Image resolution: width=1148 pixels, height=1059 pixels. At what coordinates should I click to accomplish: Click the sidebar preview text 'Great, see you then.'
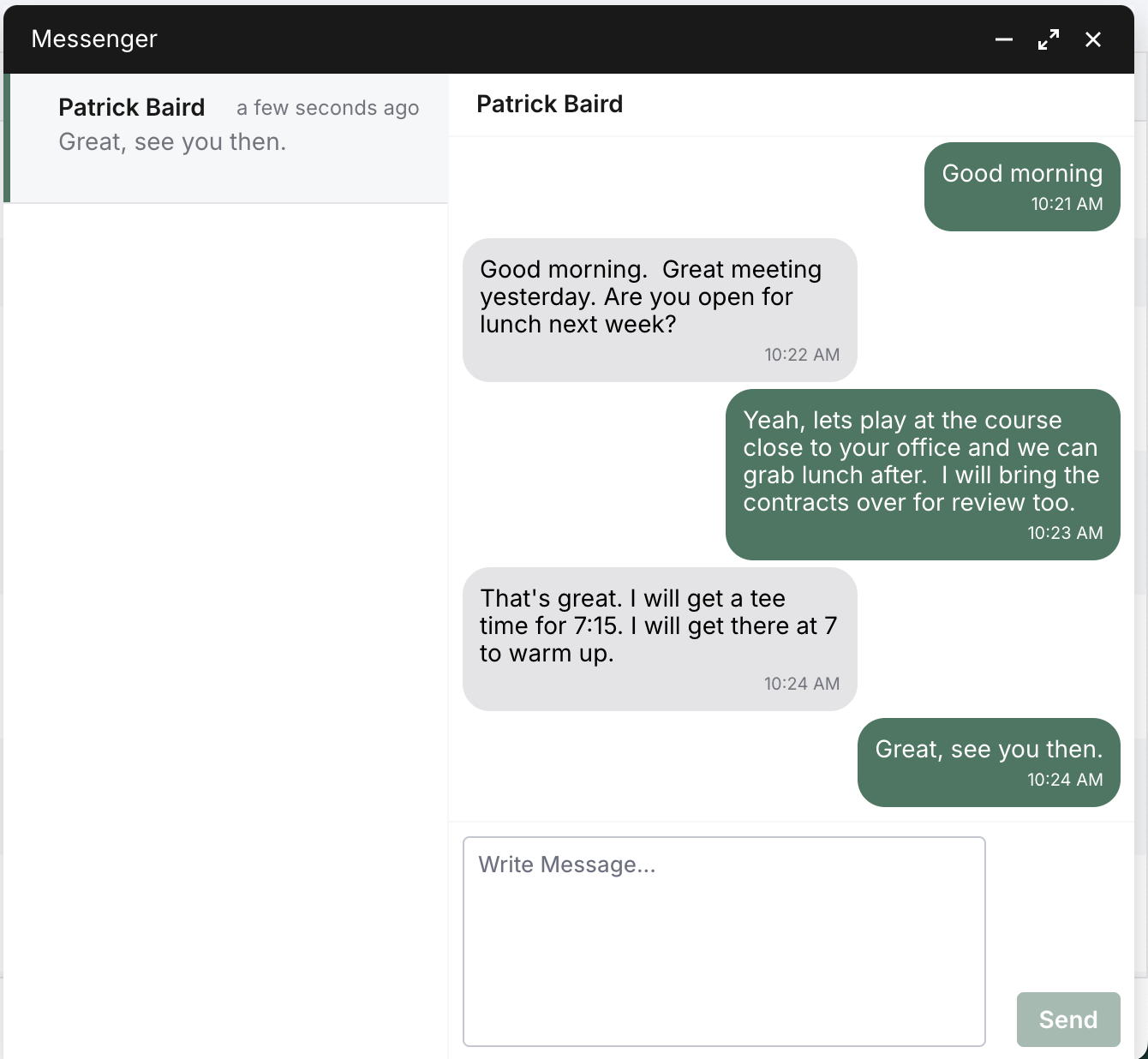tap(172, 141)
